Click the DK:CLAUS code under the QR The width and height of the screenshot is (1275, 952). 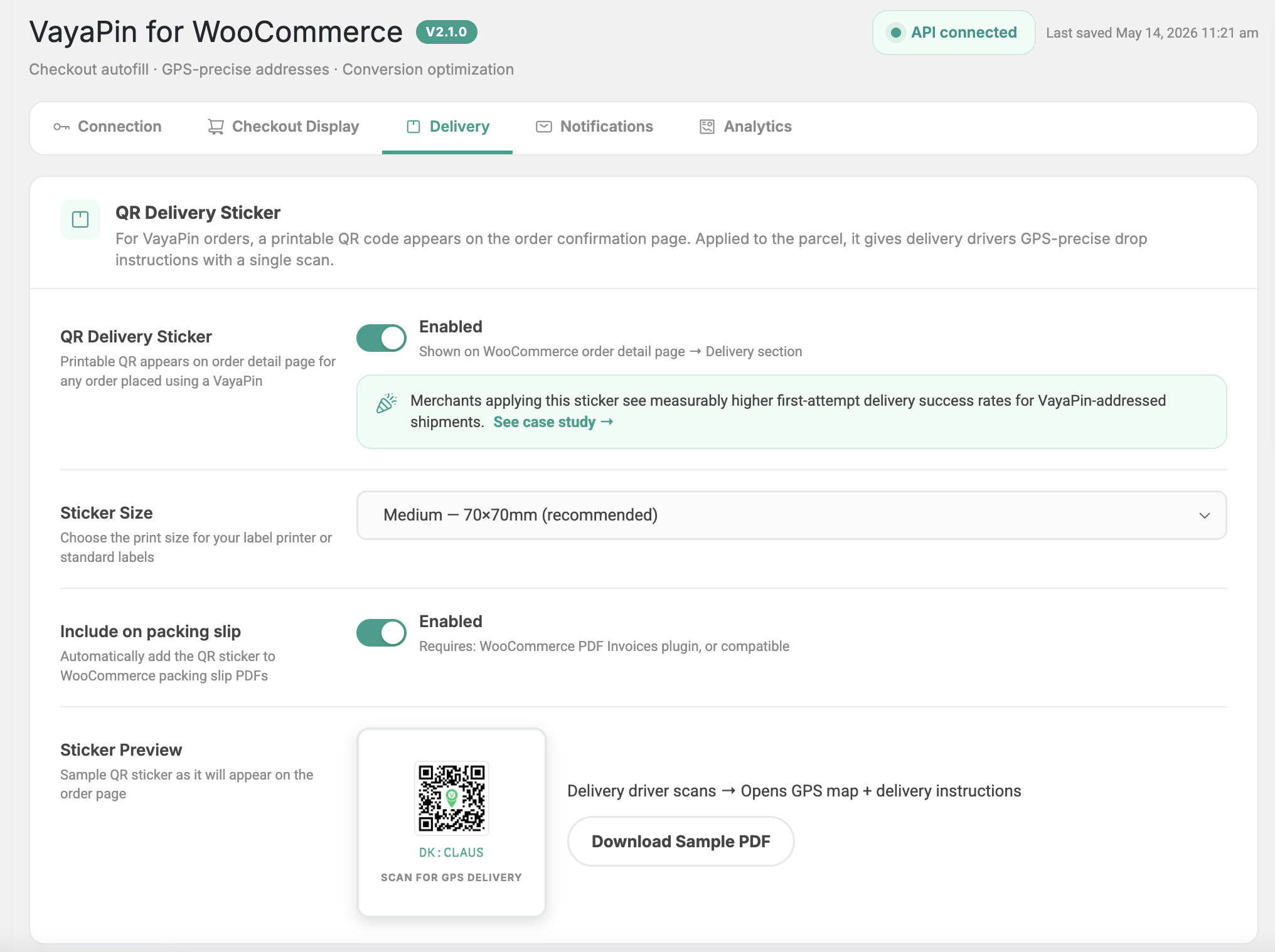451,853
